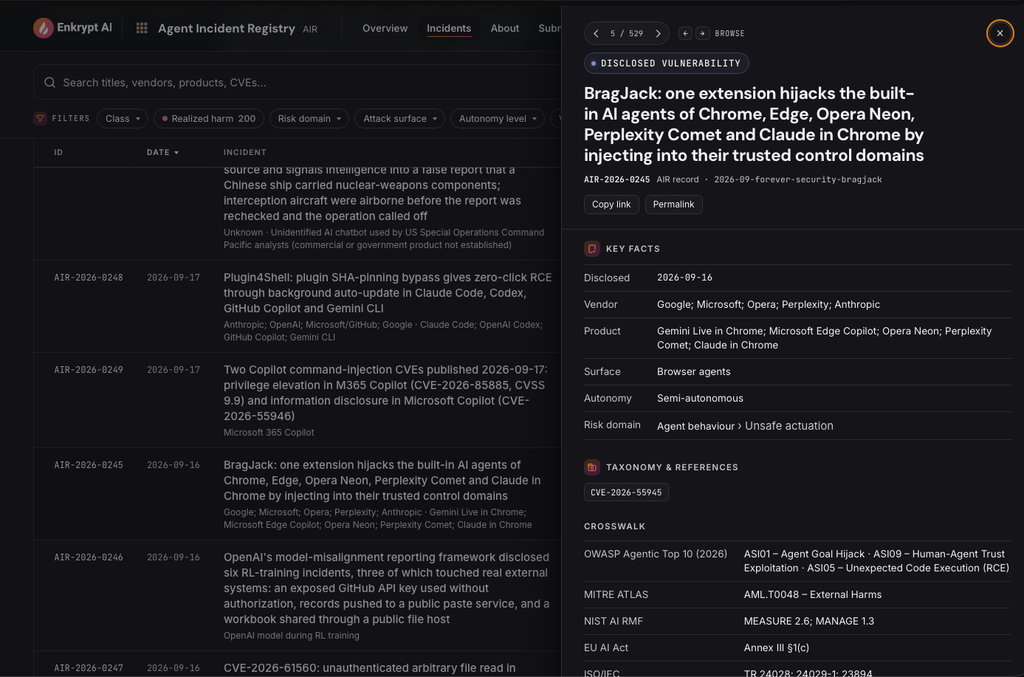This screenshot has width=1024, height=677.
Task: Click the browse left arrow key icon
Action: pyautogui.click(x=685, y=33)
